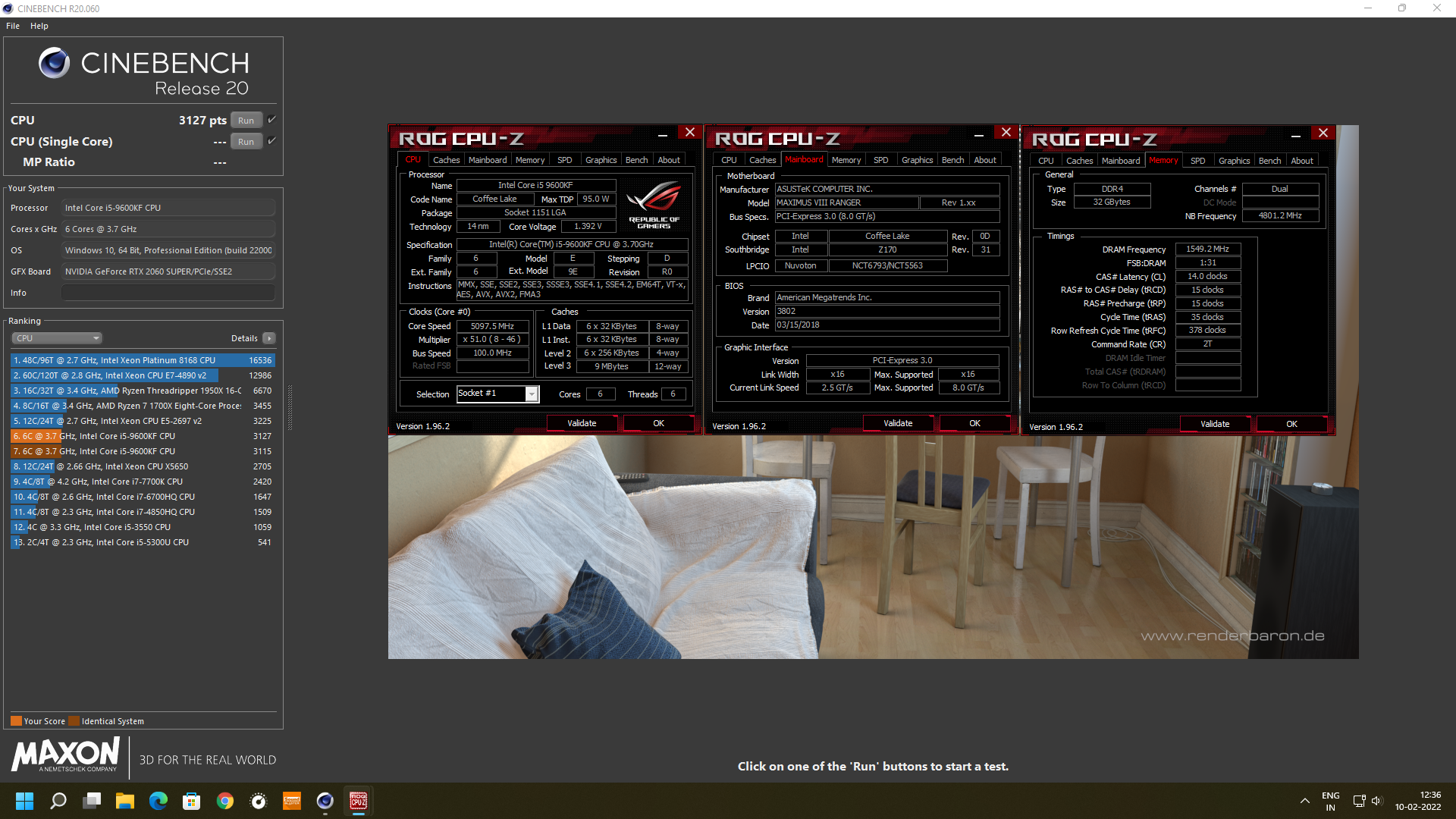The image size is (1456, 819).
Task: Click Validate in first CPU-Z window
Action: (582, 423)
